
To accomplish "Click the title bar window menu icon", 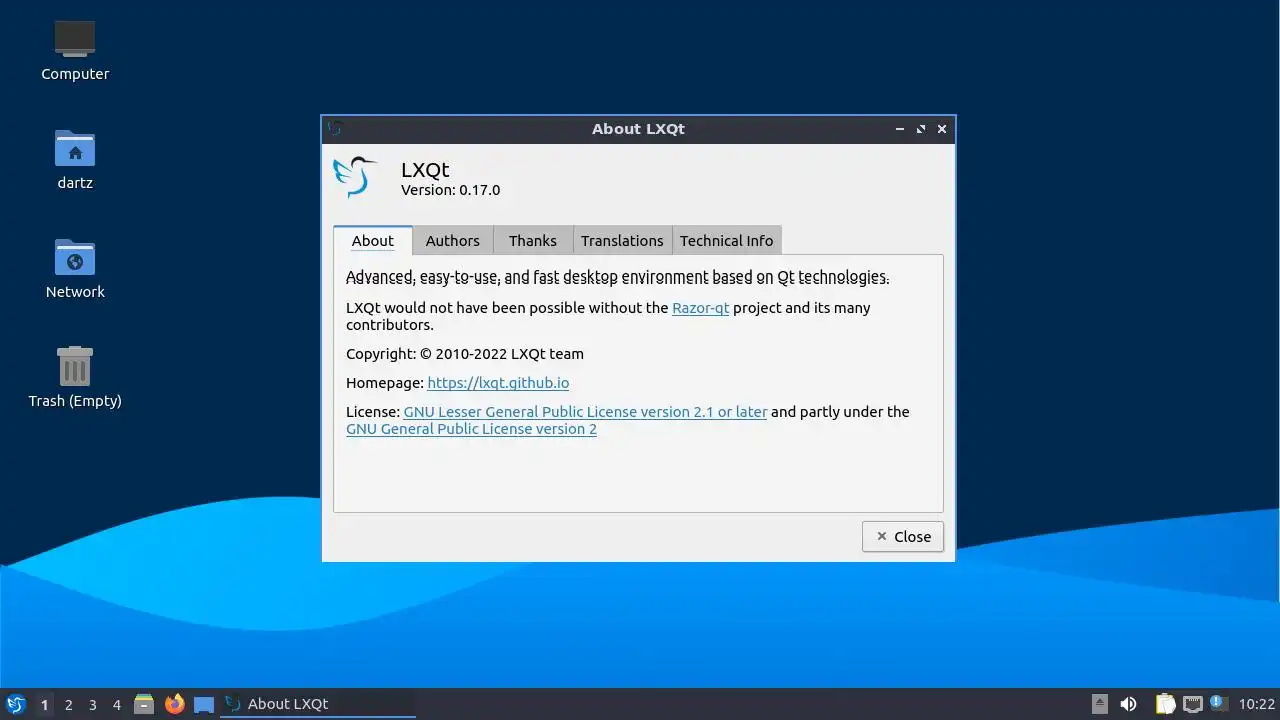I will [335, 128].
